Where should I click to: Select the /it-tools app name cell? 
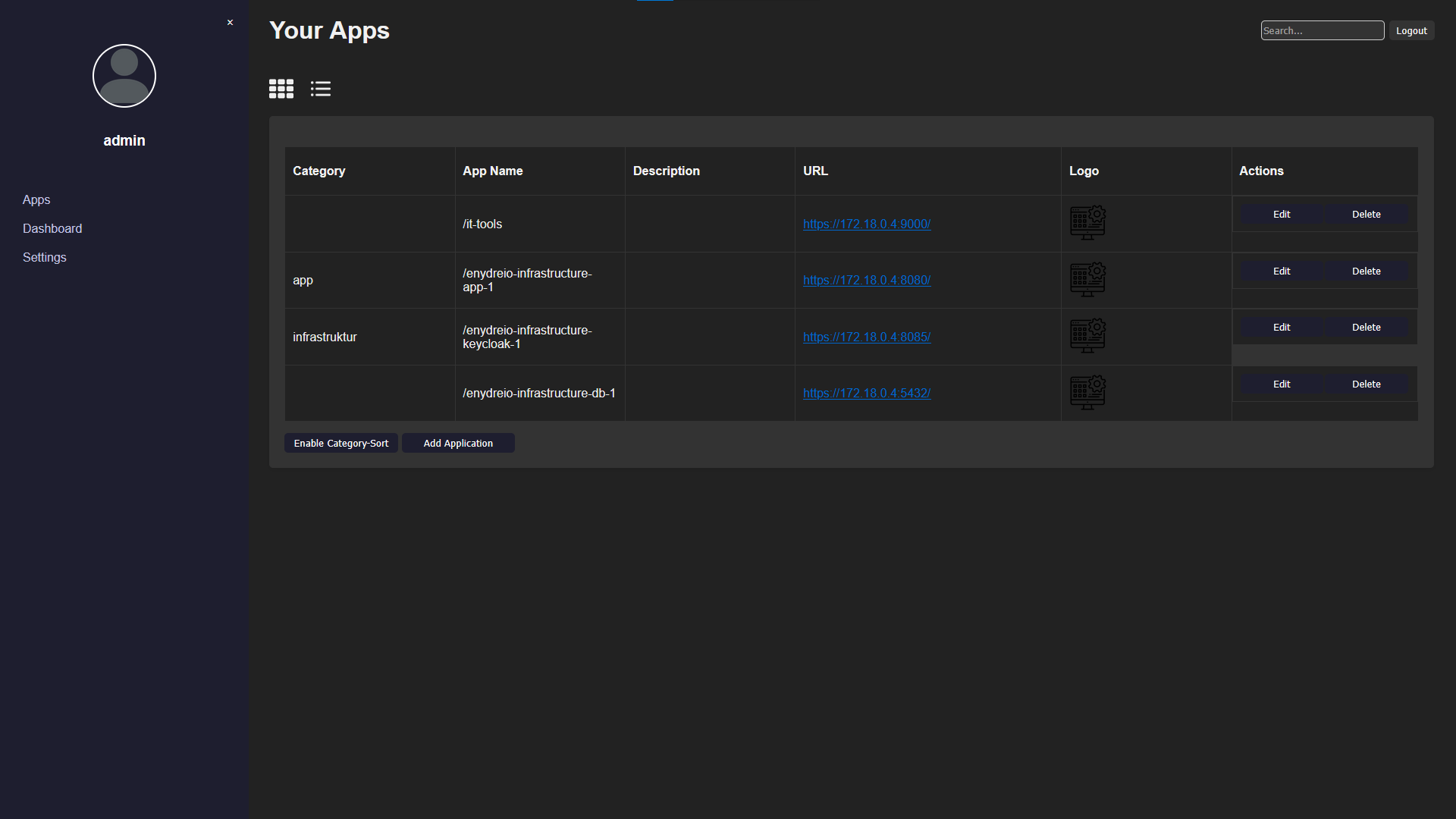(x=540, y=224)
